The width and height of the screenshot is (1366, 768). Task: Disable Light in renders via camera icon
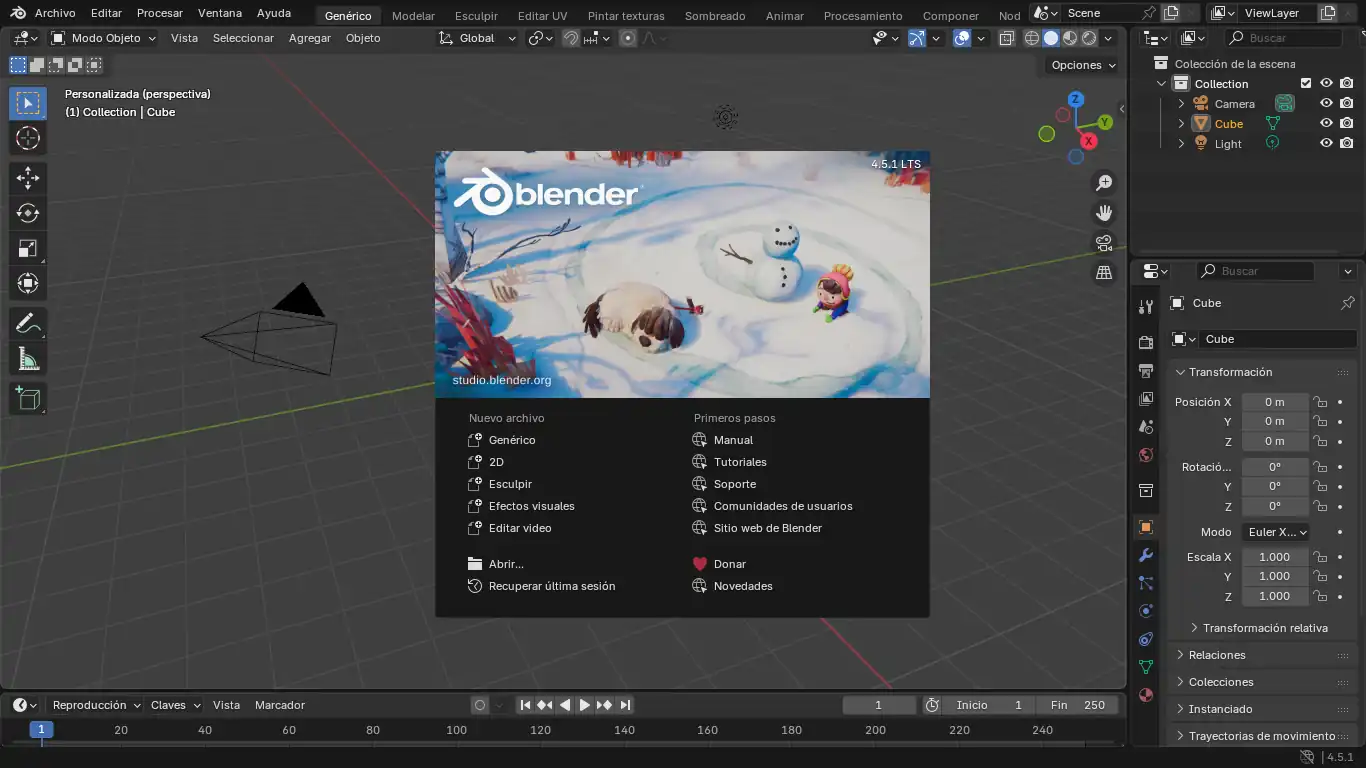1347,143
